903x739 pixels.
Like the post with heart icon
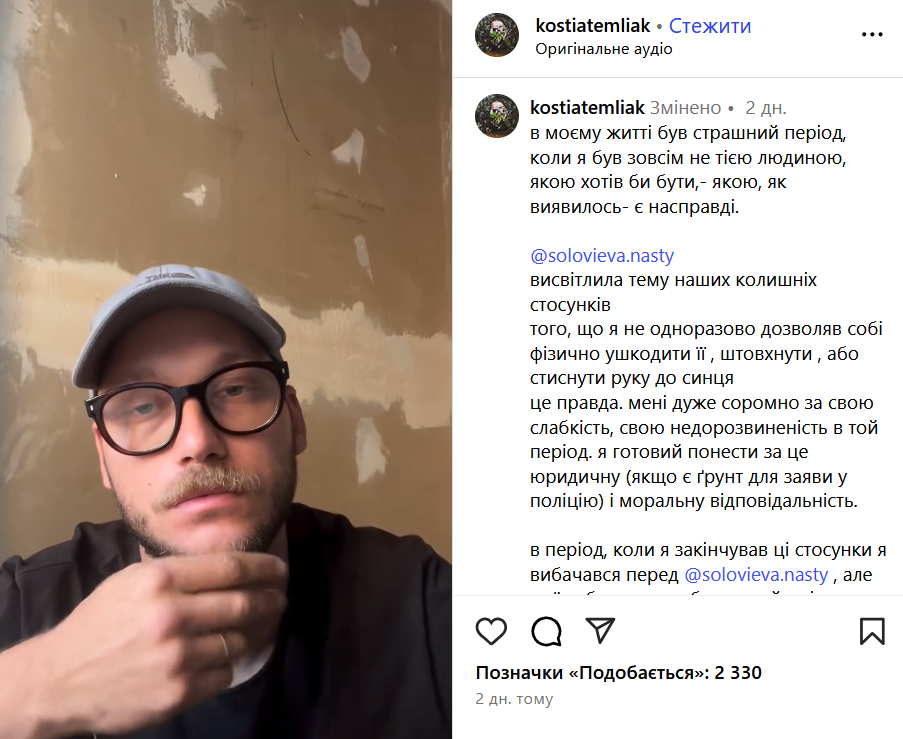[491, 631]
